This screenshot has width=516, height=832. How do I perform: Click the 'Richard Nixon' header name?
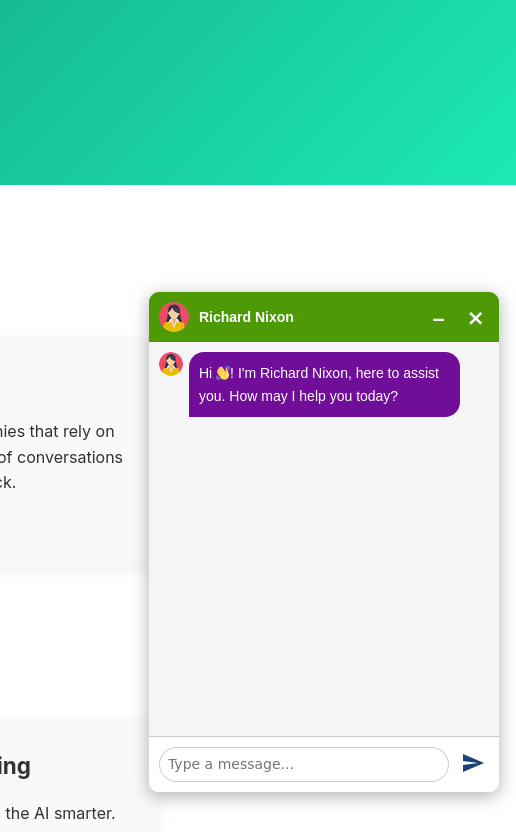coord(246,317)
